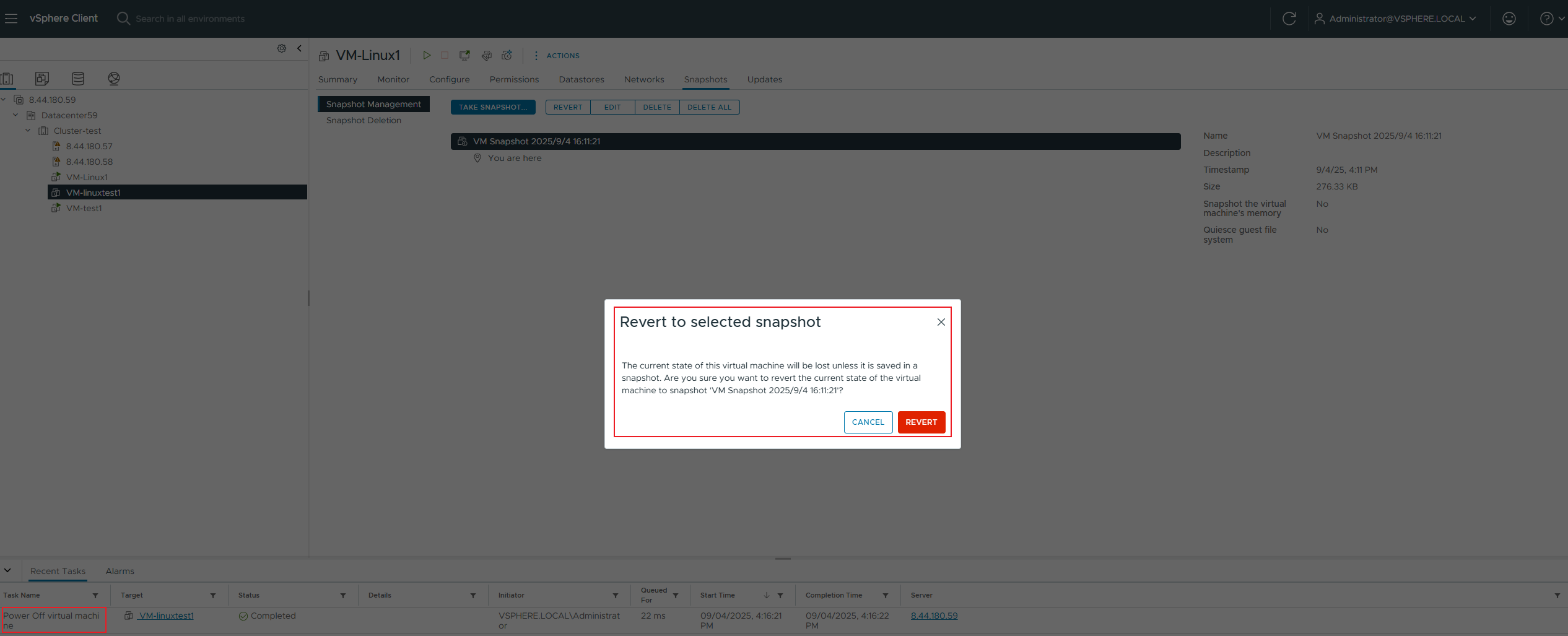
Task: Collapse the Datacenter59 tree node
Action: coord(15,115)
